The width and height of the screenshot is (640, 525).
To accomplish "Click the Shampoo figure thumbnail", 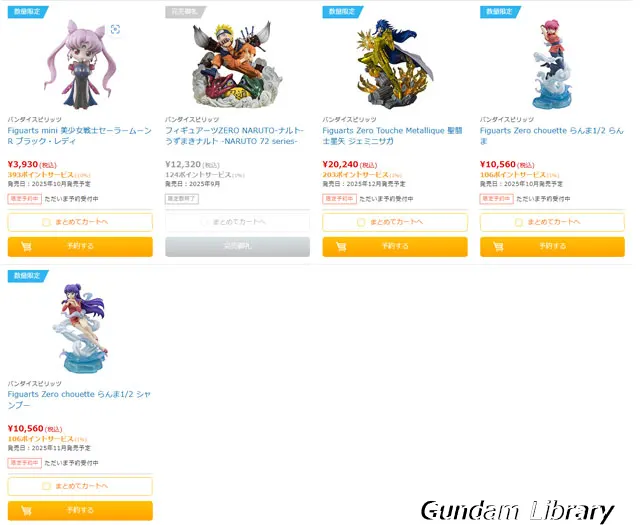I will click(x=80, y=328).
